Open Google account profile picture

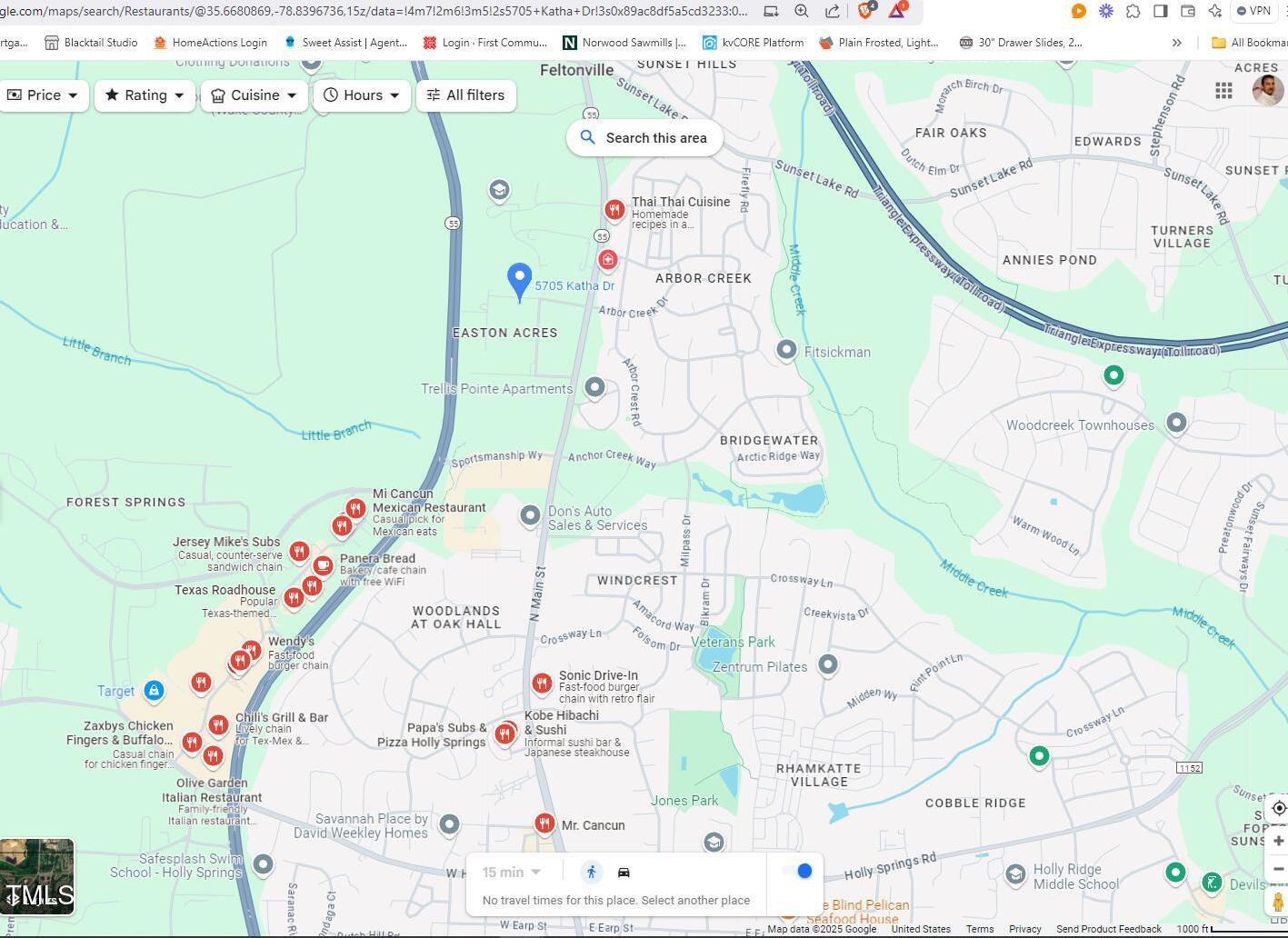(x=1268, y=90)
